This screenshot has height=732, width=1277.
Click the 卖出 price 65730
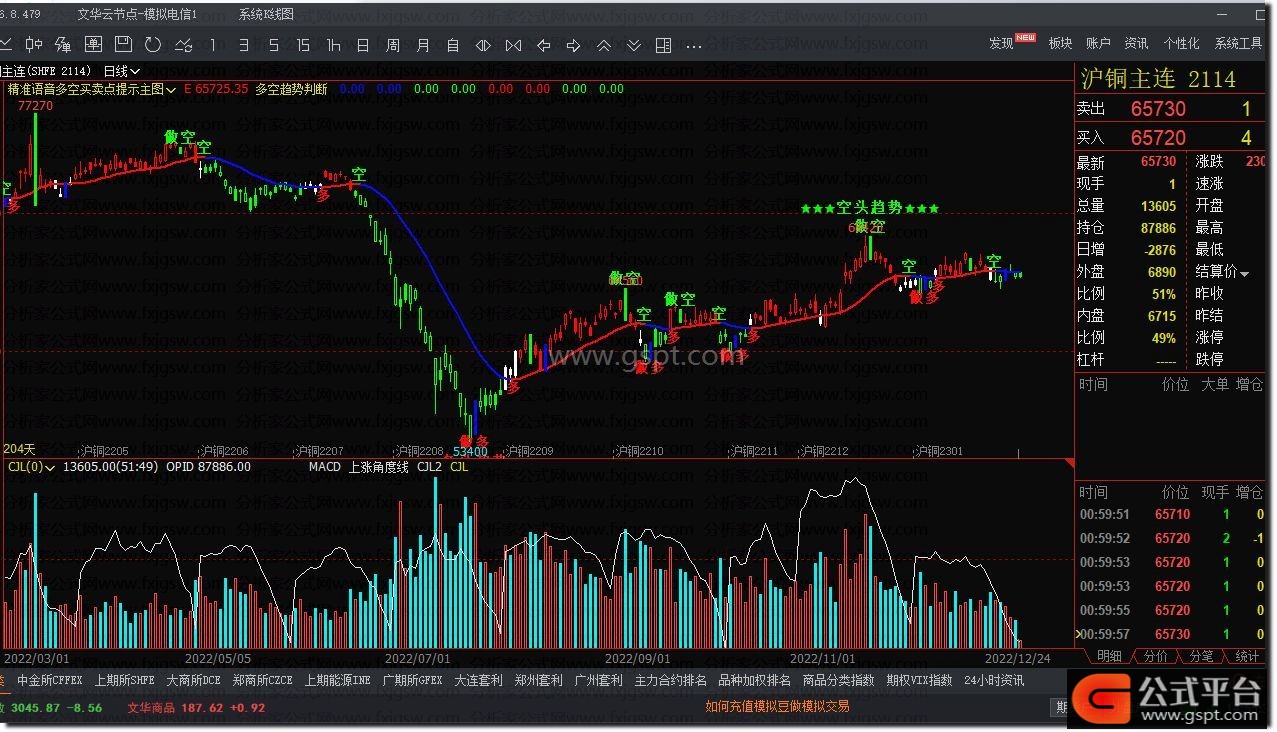pyautogui.click(x=1158, y=110)
